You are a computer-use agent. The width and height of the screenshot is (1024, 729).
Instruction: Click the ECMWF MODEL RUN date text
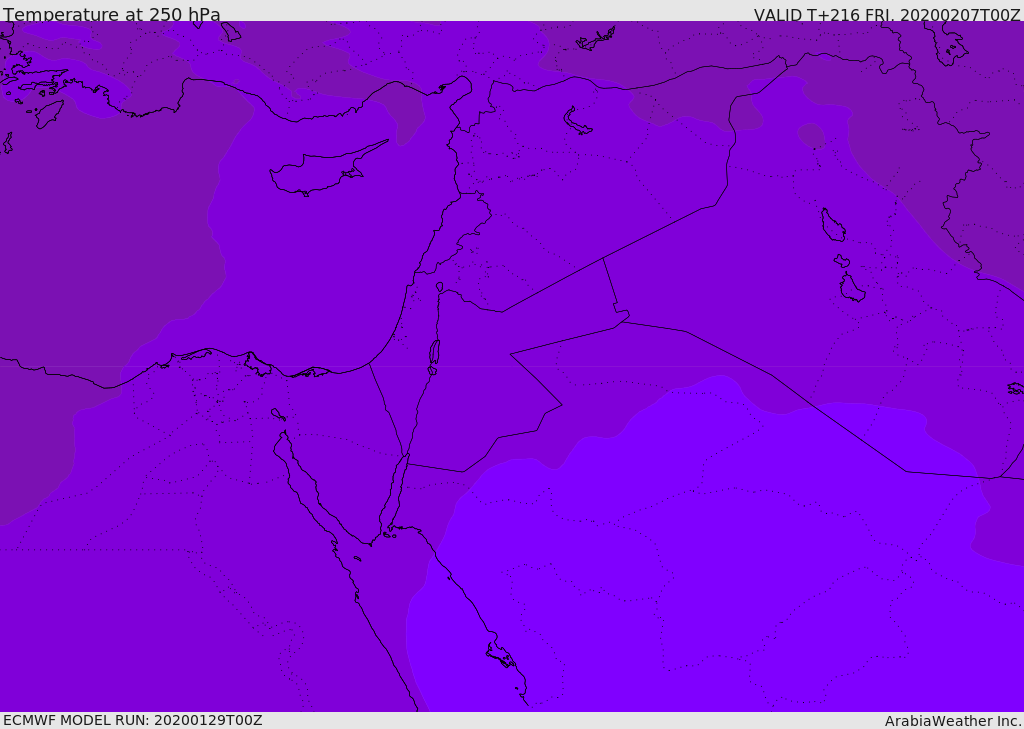coord(132,720)
